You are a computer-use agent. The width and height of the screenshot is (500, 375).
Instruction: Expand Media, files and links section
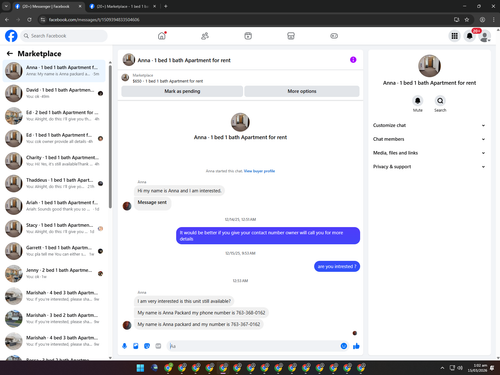429,153
